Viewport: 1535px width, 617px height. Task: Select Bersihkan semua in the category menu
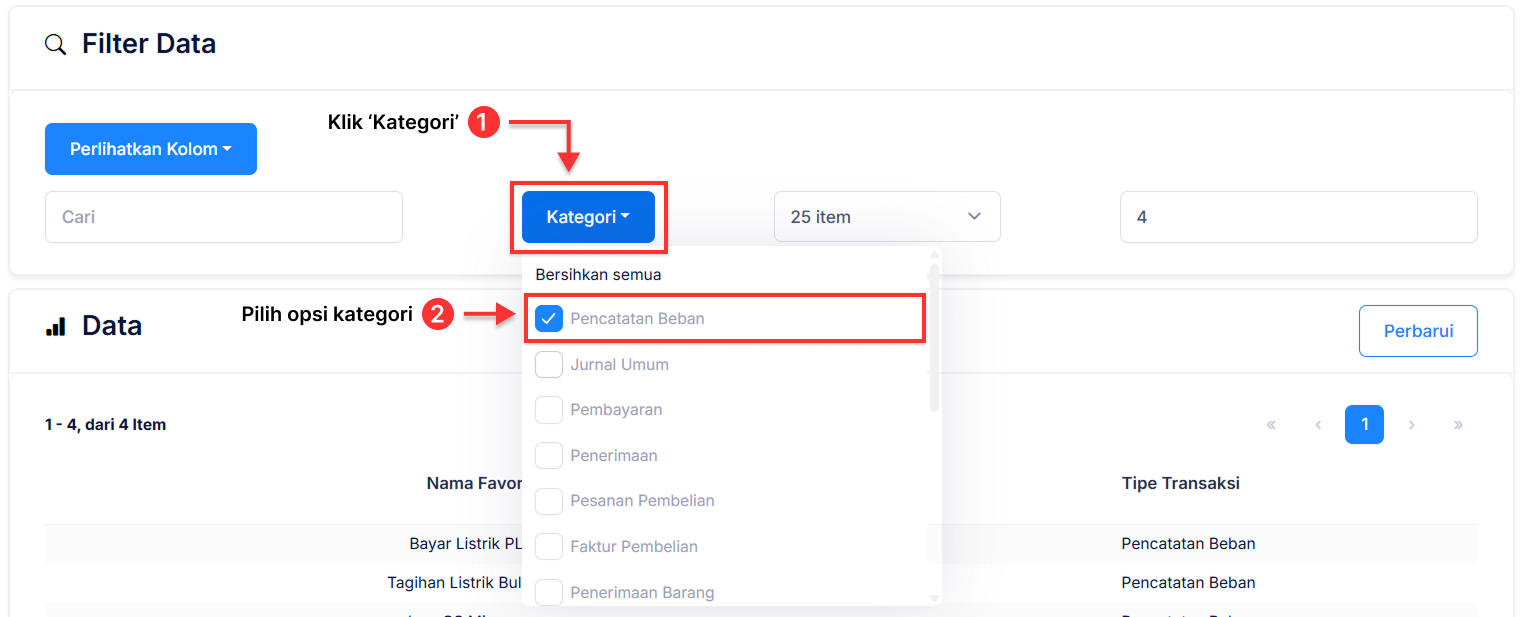tap(598, 274)
